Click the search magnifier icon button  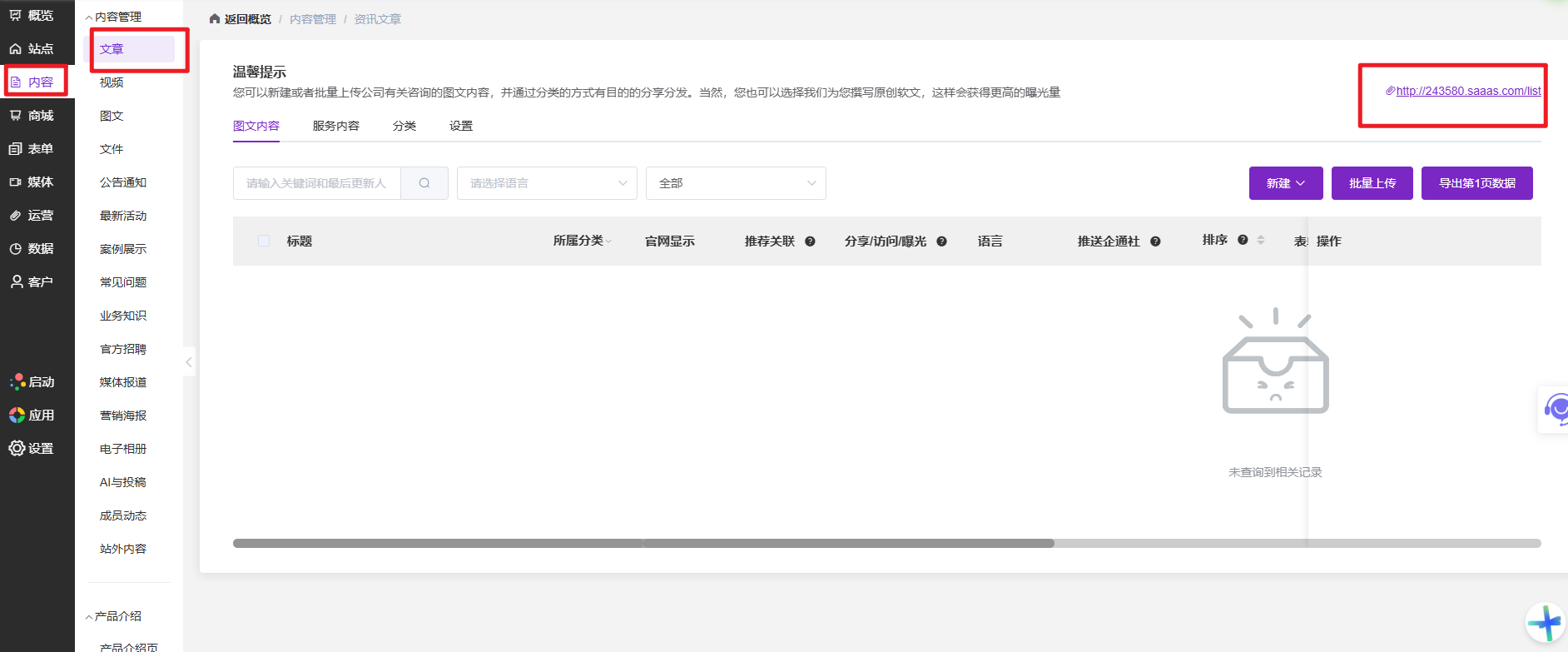[x=424, y=183]
